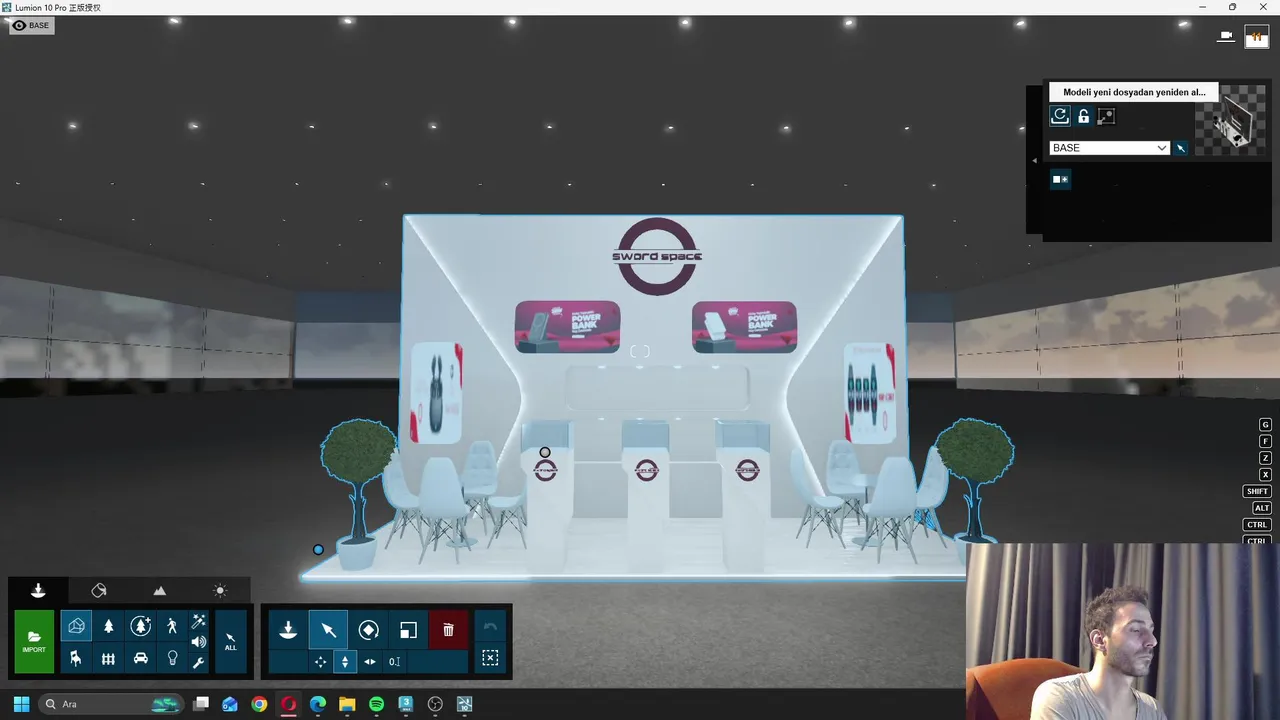This screenshot has width=1280, height=720.
Task: Select the Sound speaker category
Action: point(199,642)
